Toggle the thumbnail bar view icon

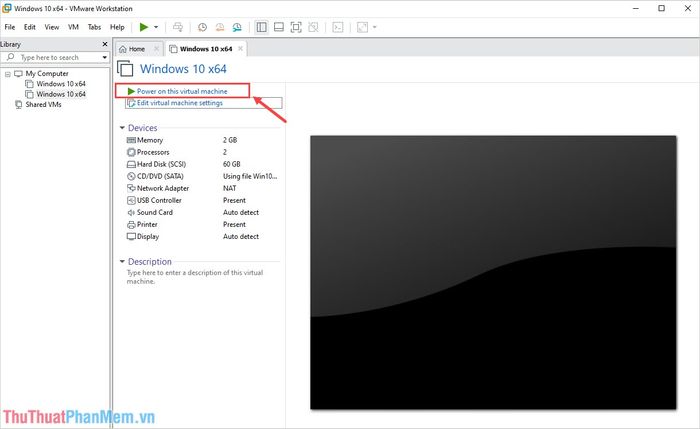[x=279, y=27]
